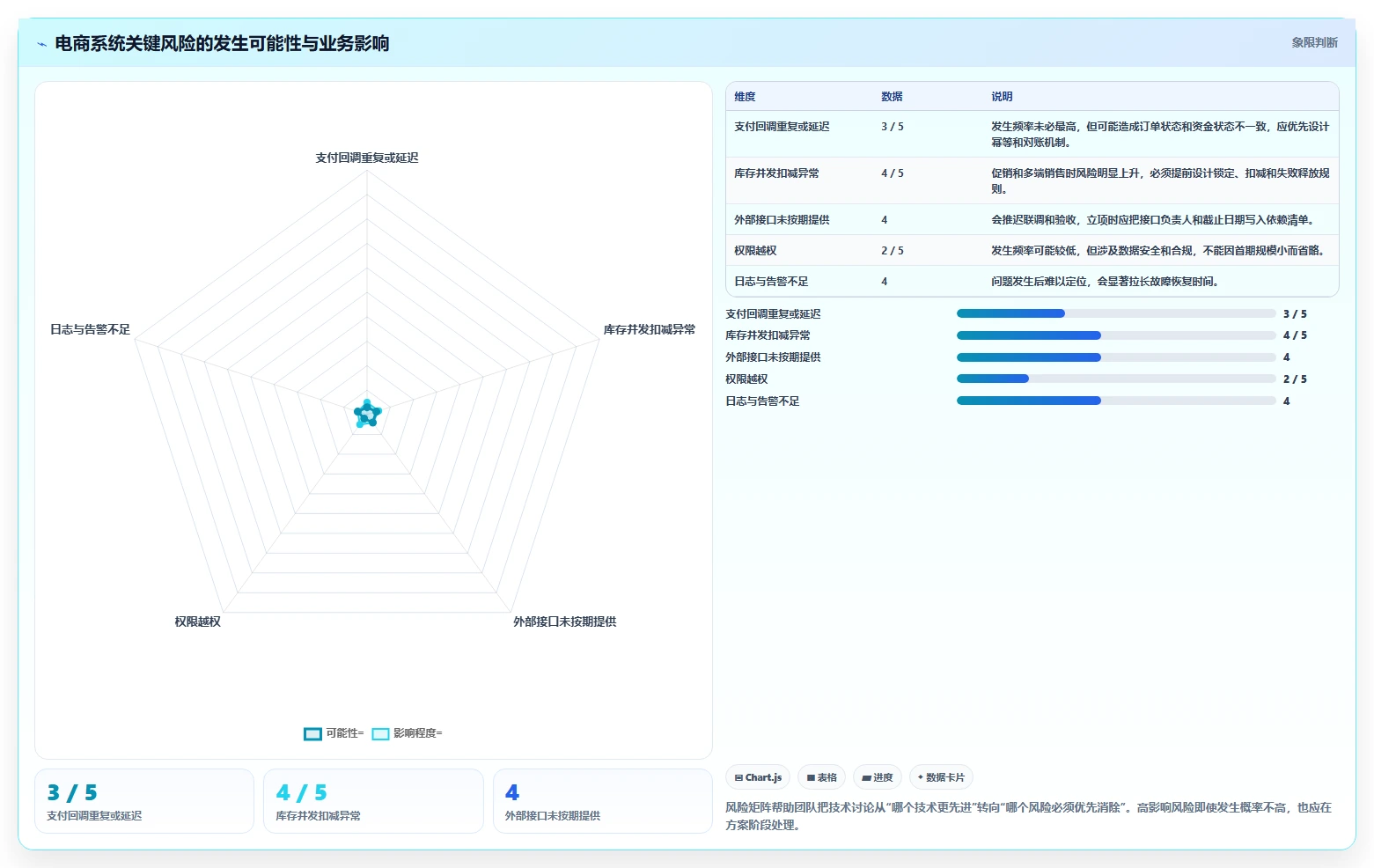Toggle the 影响程度 legend swatch
The image size is (1374, 868).
click(380, 733)
